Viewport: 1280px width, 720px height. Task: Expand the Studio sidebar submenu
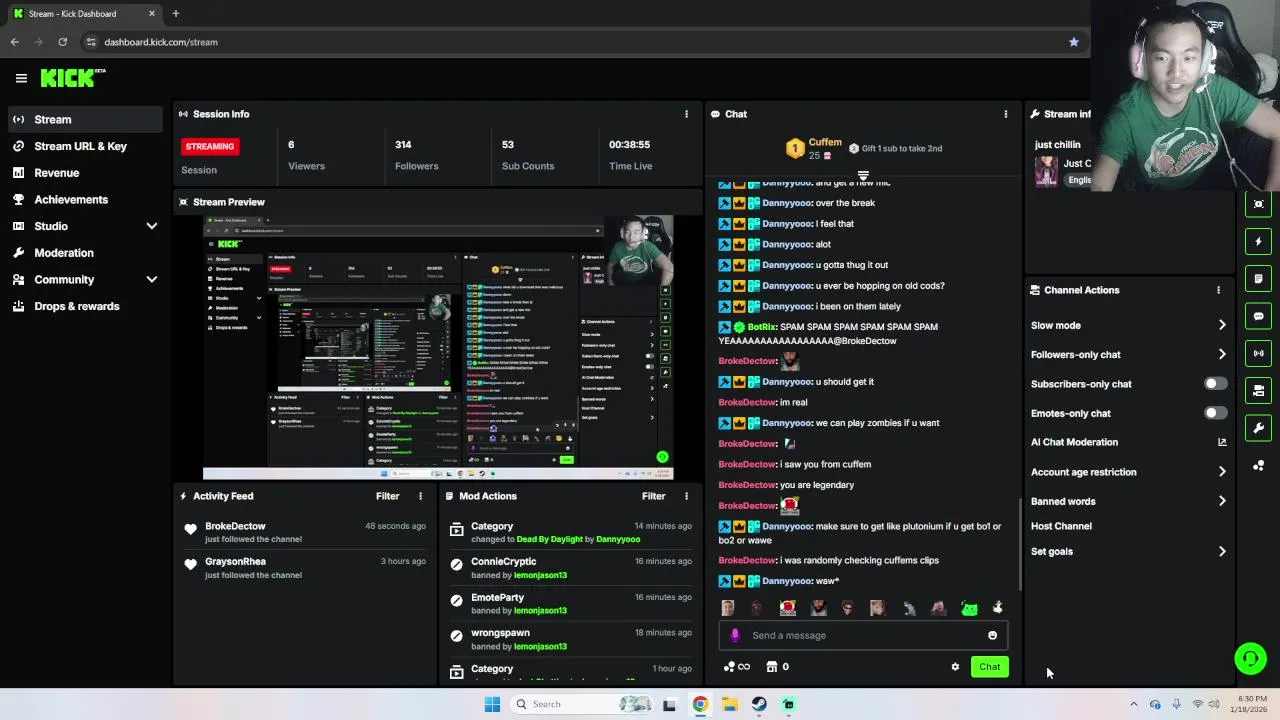pos(152,226)
